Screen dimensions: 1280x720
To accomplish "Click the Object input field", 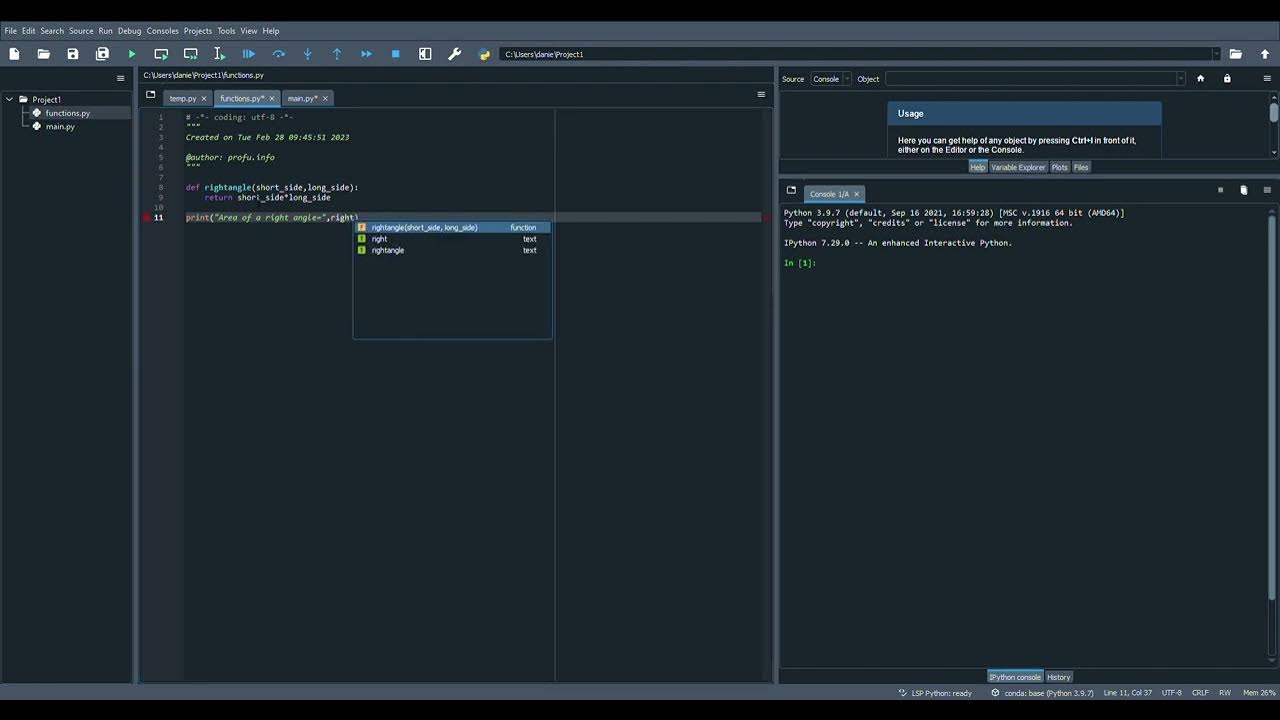I will pos(1030,79).
